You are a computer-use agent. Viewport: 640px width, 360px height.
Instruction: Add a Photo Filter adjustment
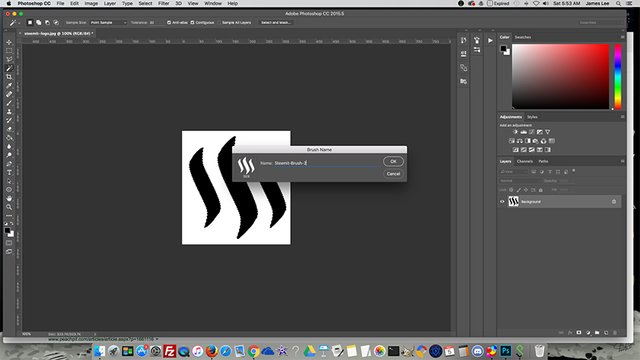click(536, 141)
